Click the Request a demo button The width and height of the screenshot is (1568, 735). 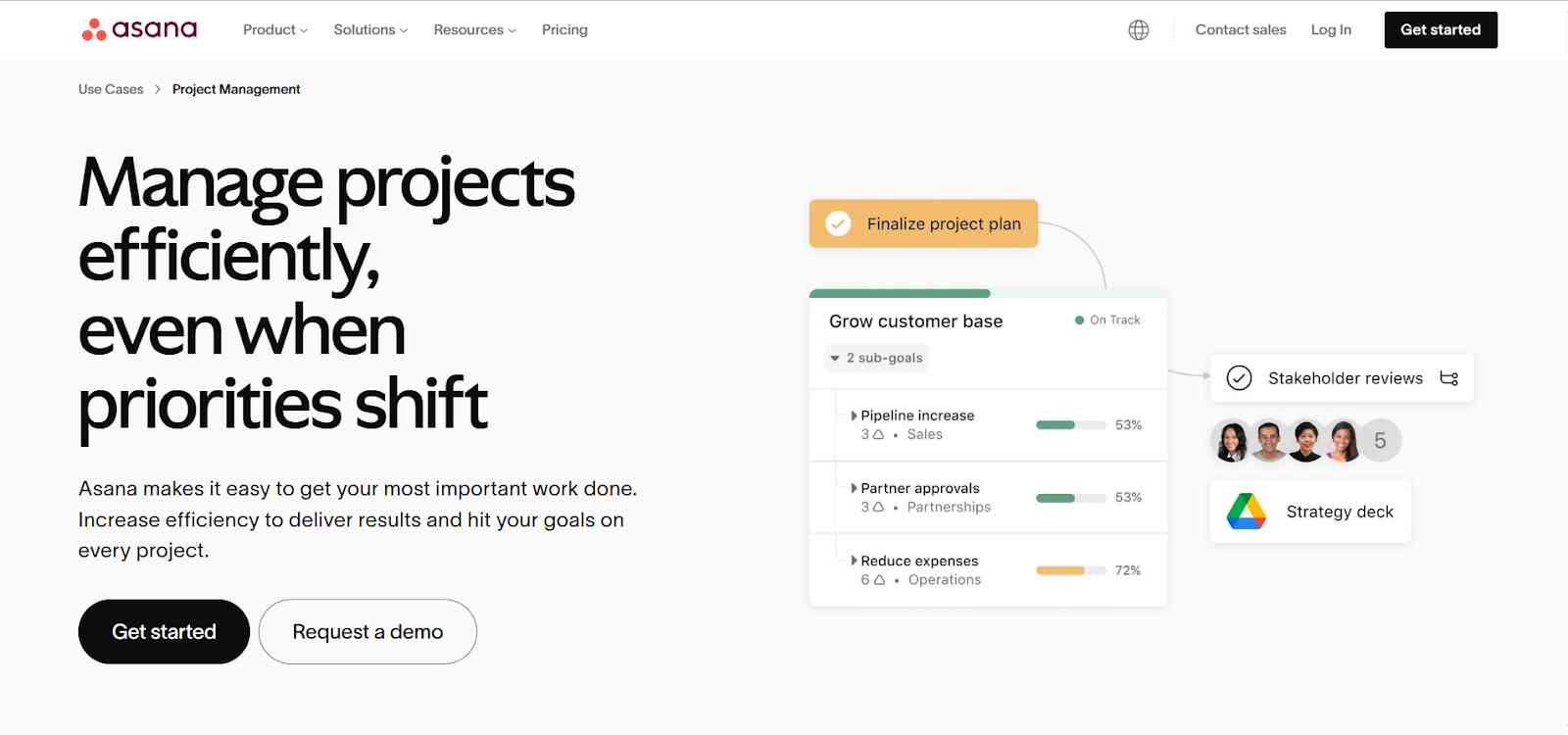(x=367, y=632)
